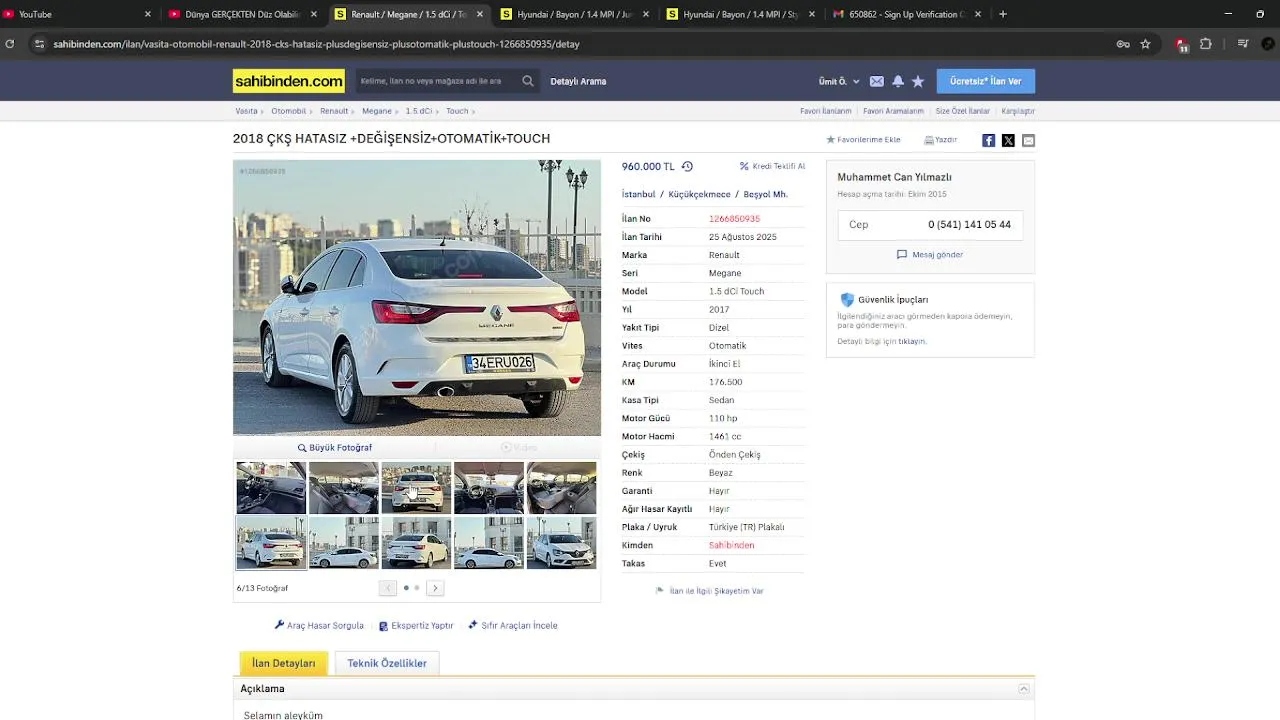This screenshot has width=1280, height=720.
Task: Go to previous photo thumbnails page
Action: coord(388,588)
